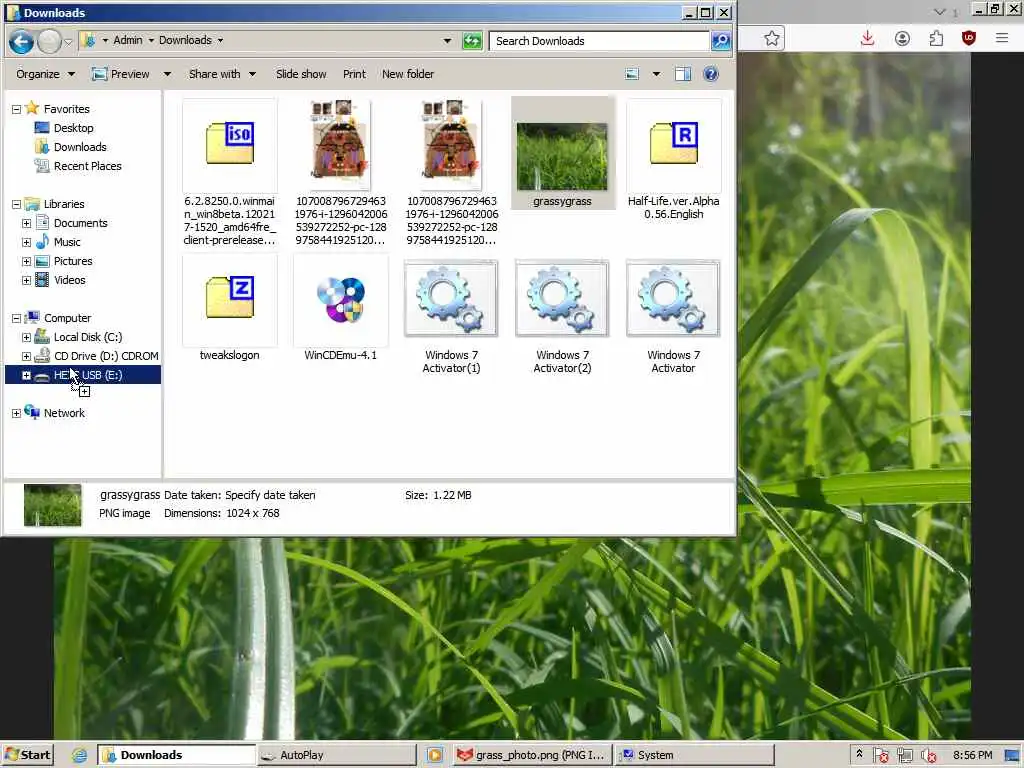Click Print in the toolbar
Image resolution: width=1024 pixels, height=768 pixels.
354,74
